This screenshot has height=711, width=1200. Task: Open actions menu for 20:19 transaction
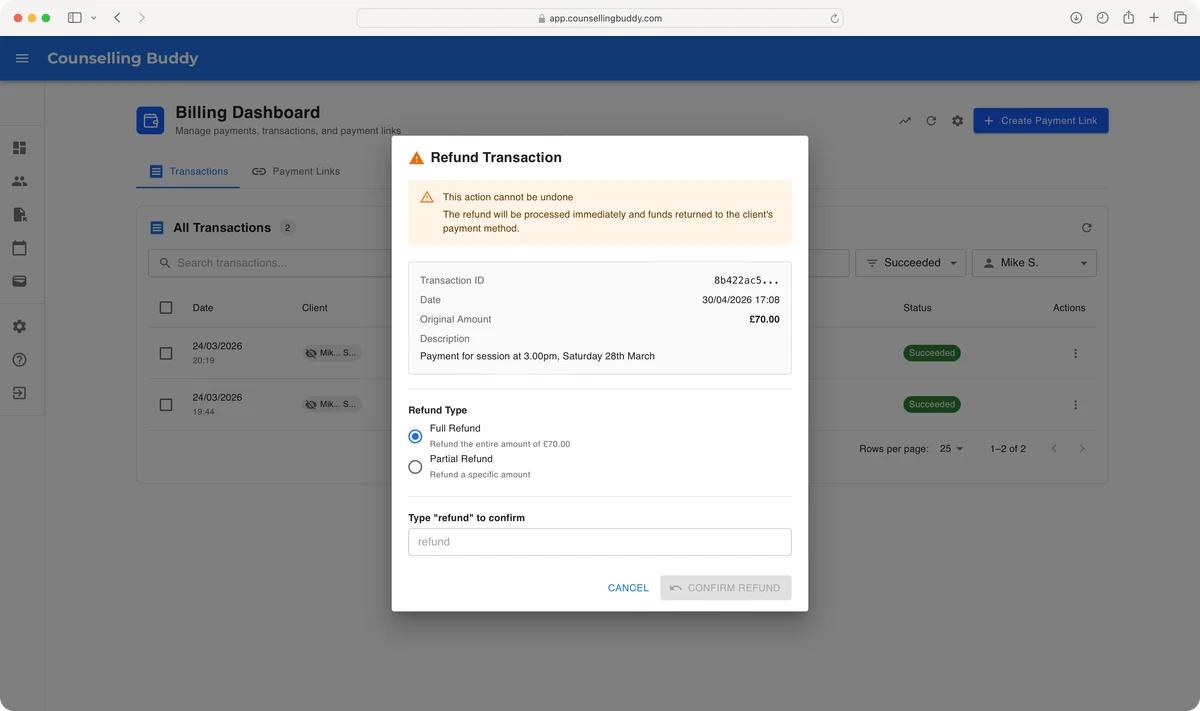[1075, 353]
